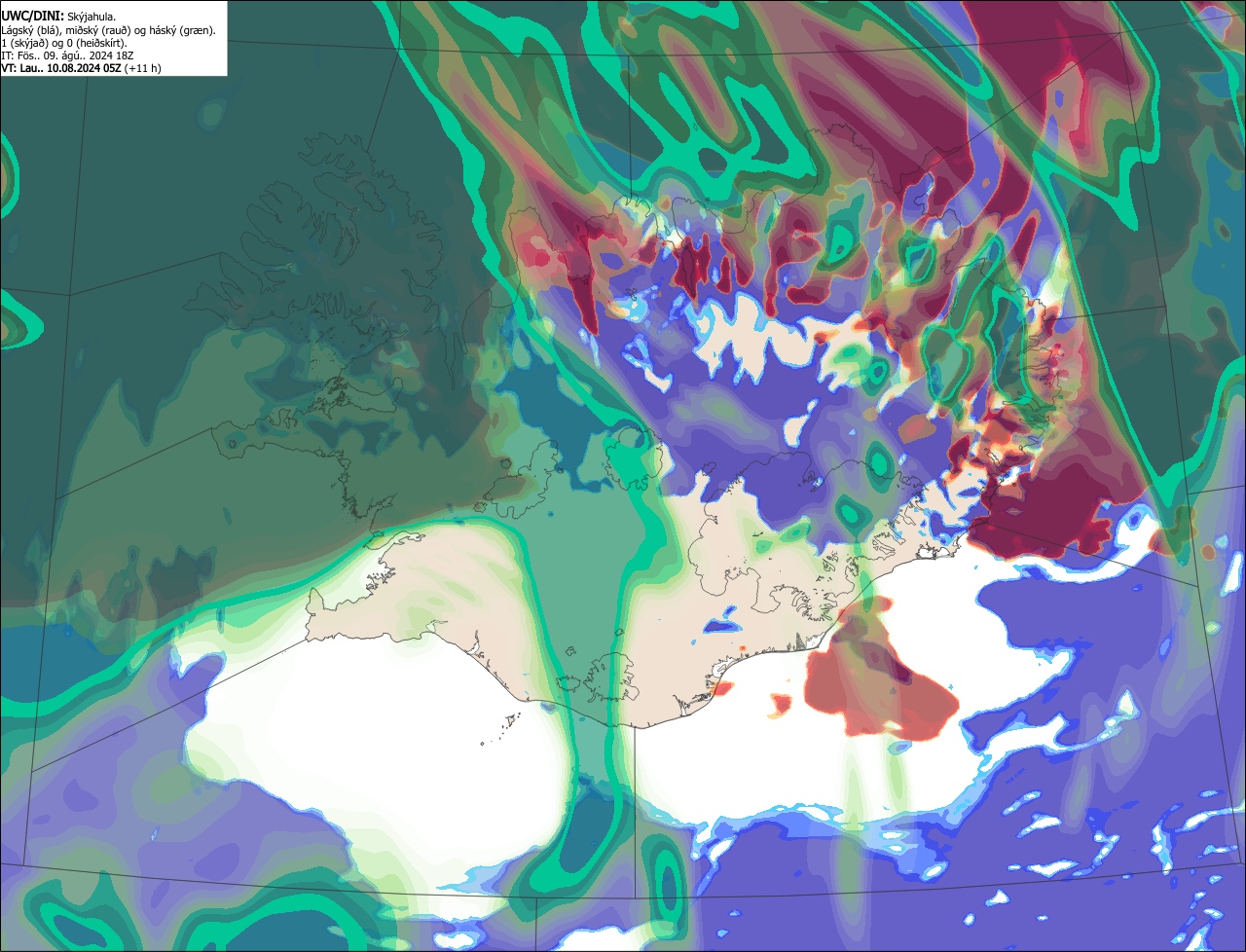Screen dimensions: 1246x952
Task: Select the 'Lágský (blá), miðský (rauð)' legend line
Action: (x=108, y=30)
